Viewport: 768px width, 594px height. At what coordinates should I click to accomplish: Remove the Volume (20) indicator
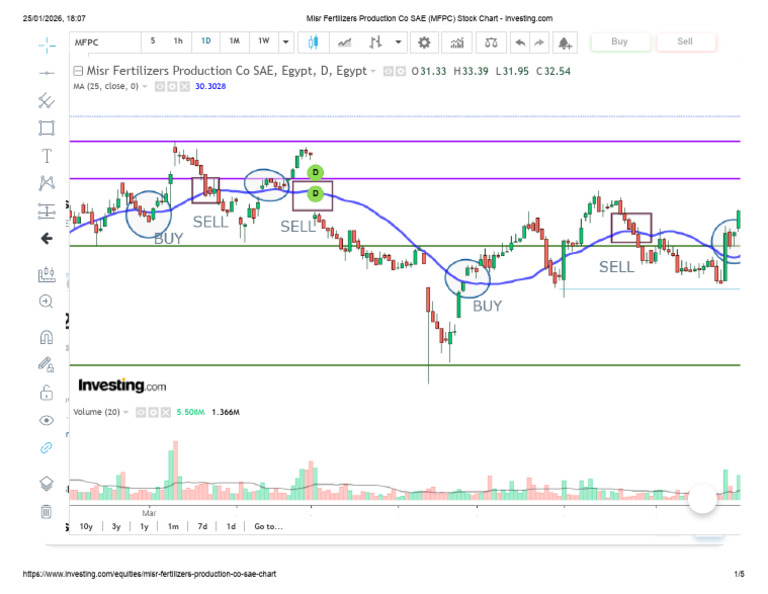click(166, 412)
